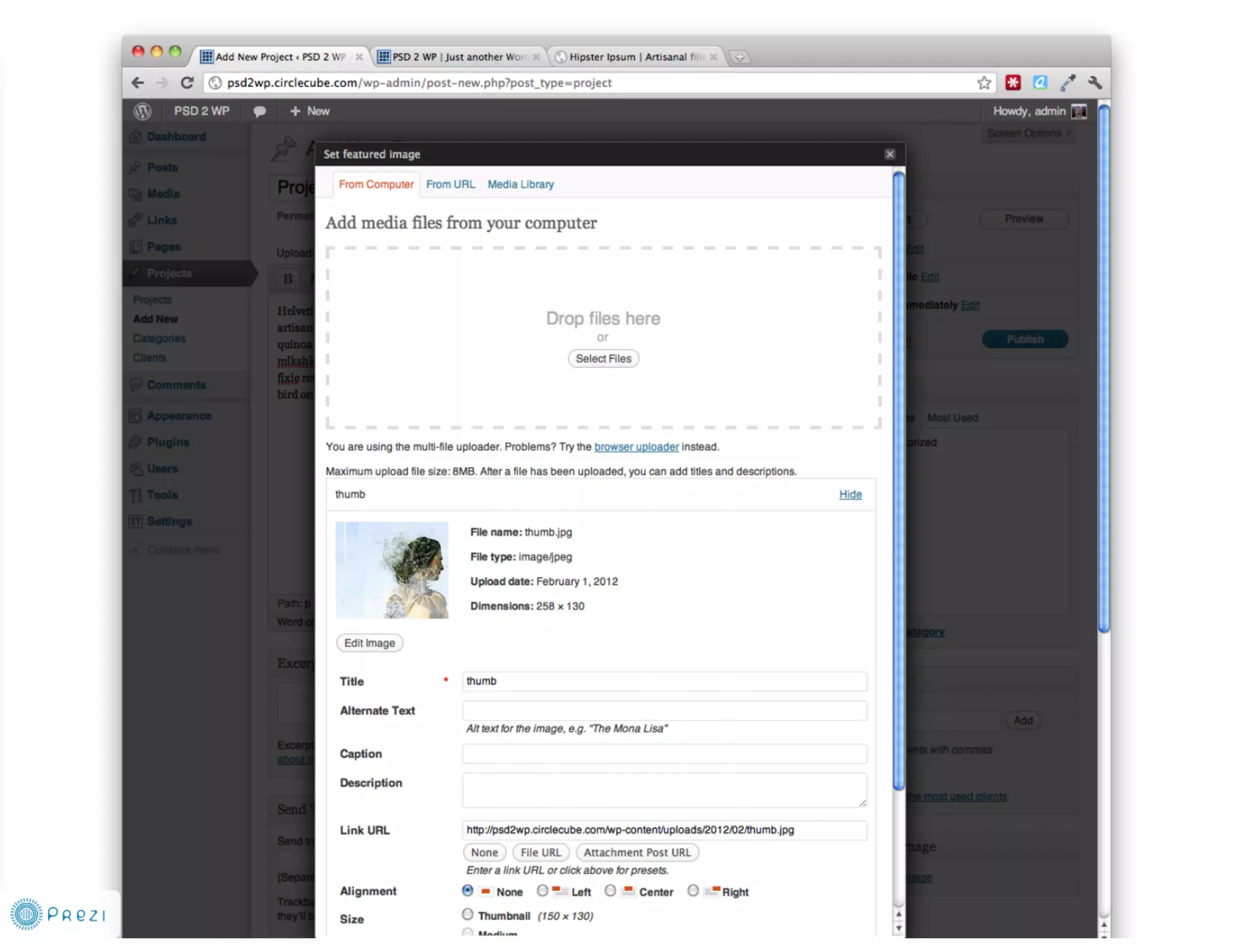Click into the Alternate Text field
1233x952 pixels.
coord(665,711)
